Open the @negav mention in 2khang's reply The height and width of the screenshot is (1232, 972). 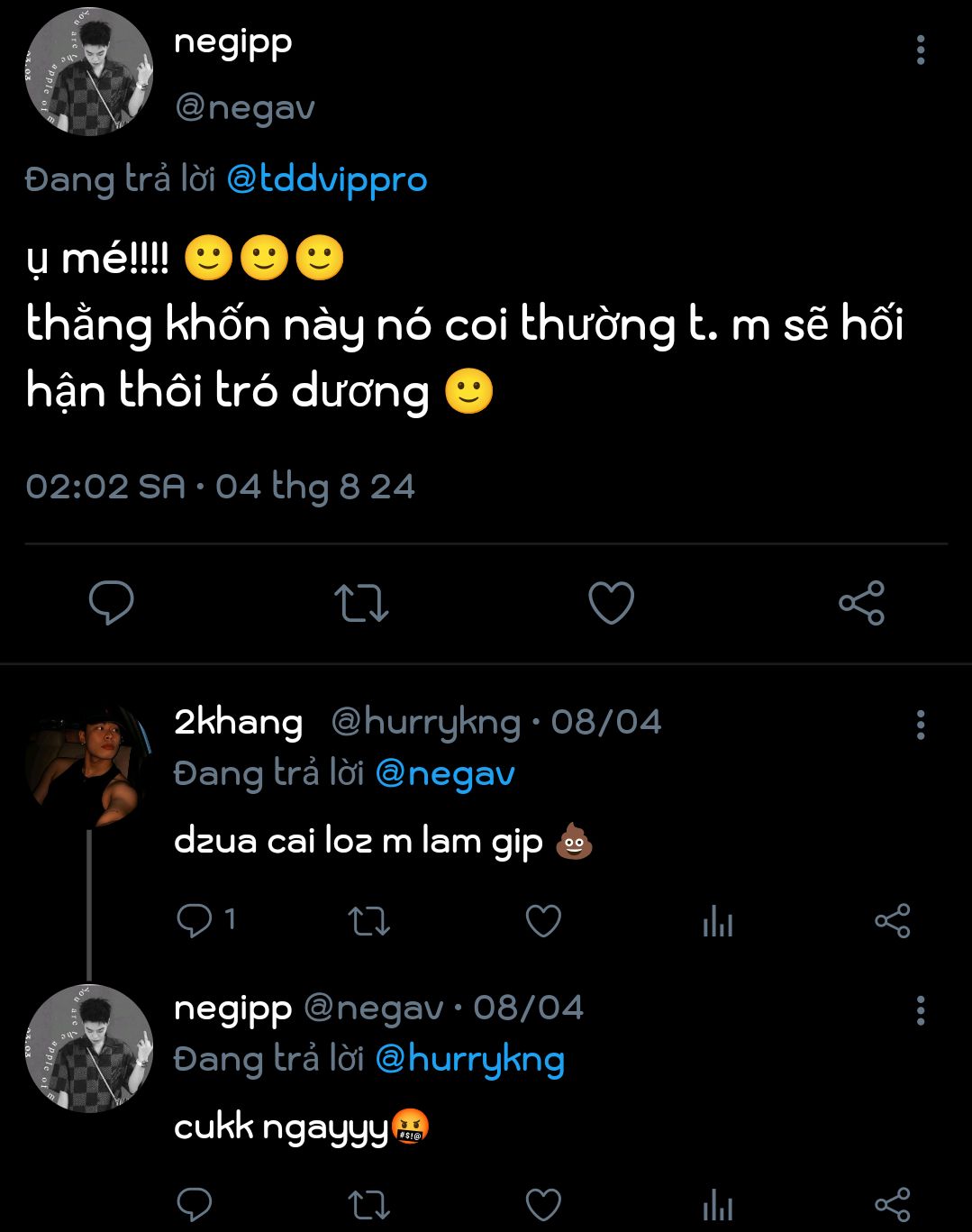[445, 774]
